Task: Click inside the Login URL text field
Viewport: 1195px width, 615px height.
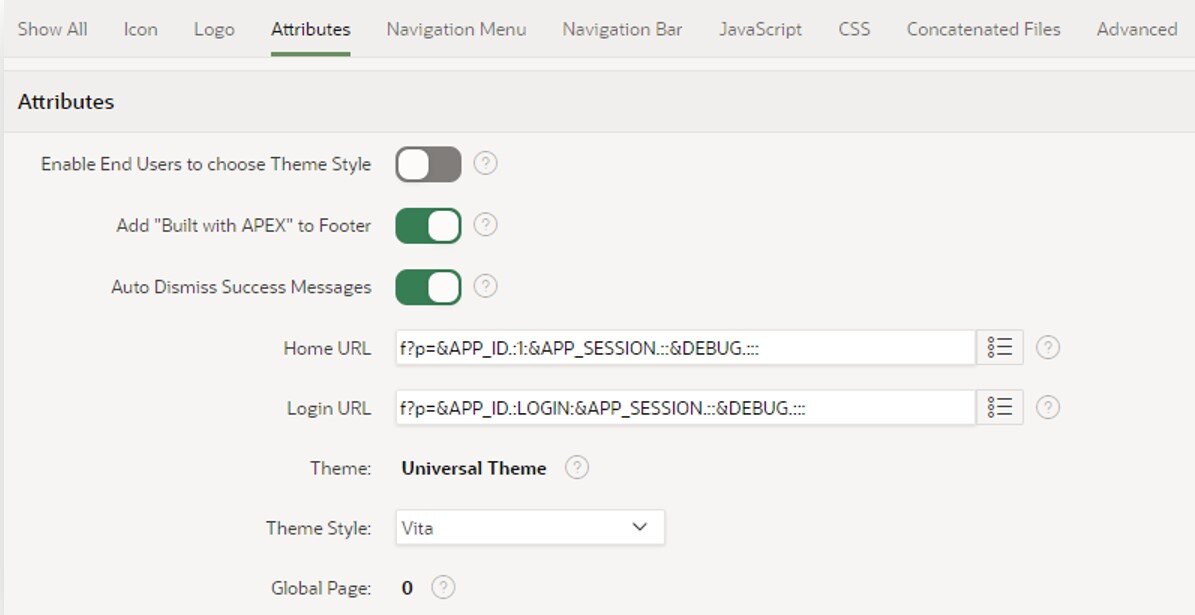Action: click(686, 408)
